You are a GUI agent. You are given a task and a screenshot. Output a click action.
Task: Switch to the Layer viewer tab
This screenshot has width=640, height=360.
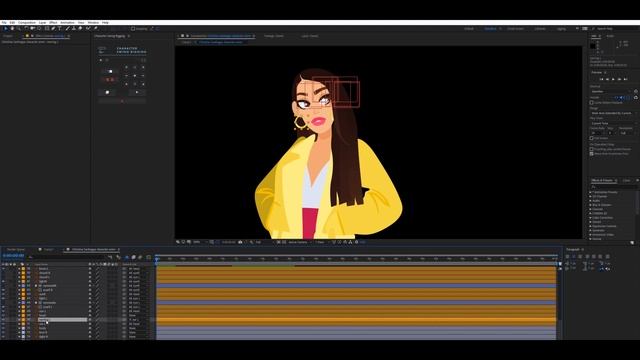310,36
